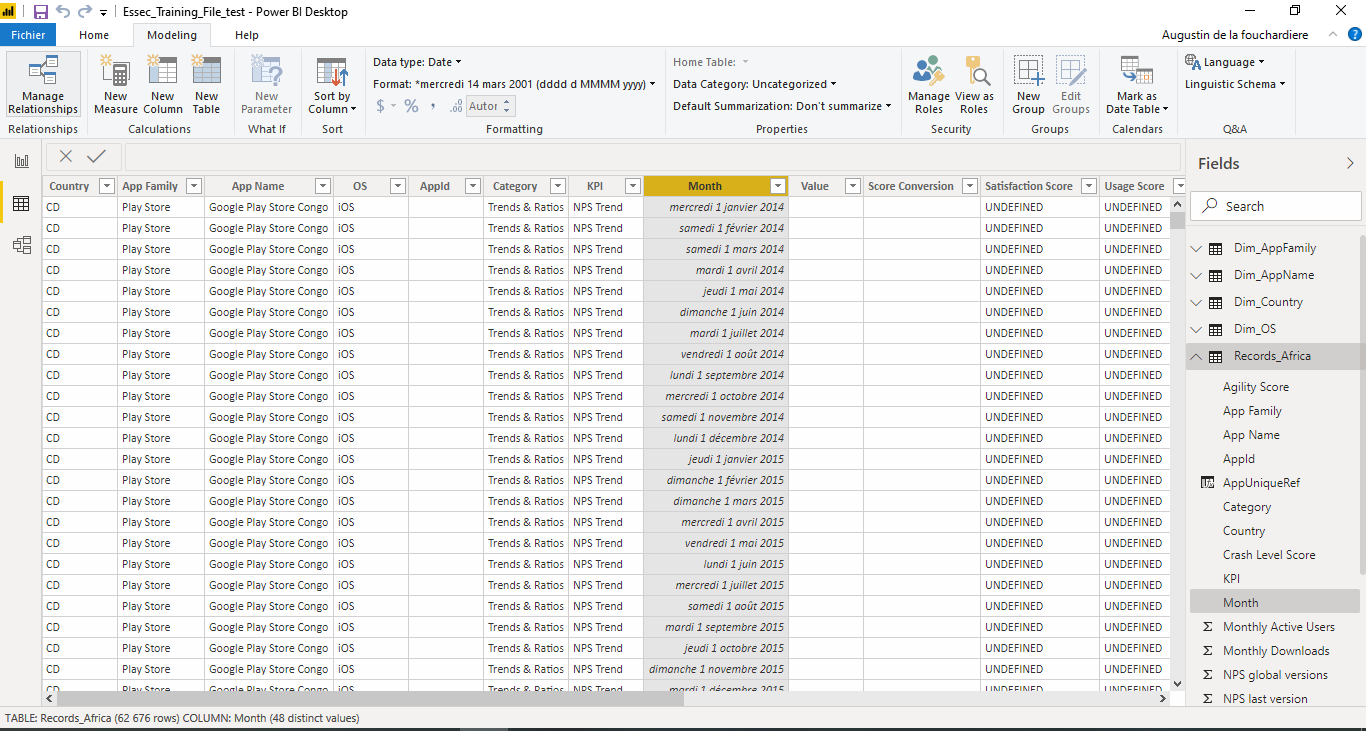Screen dimensions: 1366x731
Task: Undo last action in title bar
Action: point(64,12)
